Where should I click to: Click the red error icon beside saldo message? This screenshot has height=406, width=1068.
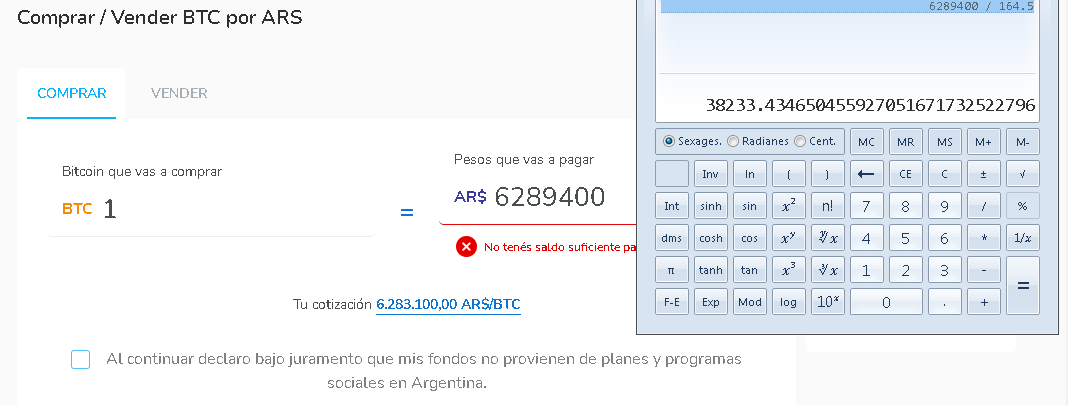tap(467, 247)
